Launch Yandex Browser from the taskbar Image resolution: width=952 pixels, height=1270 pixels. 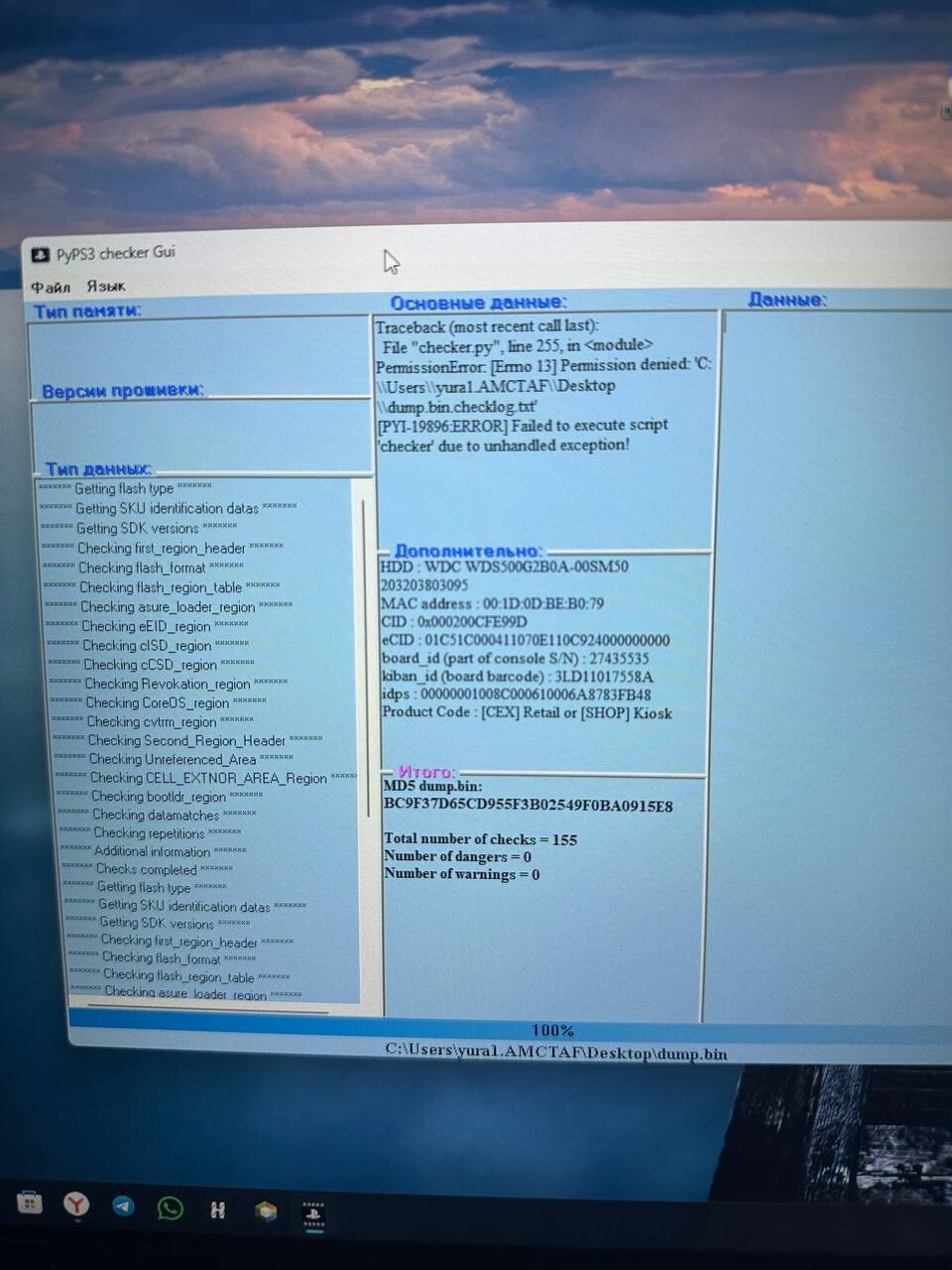click(x=76, y=1205)
